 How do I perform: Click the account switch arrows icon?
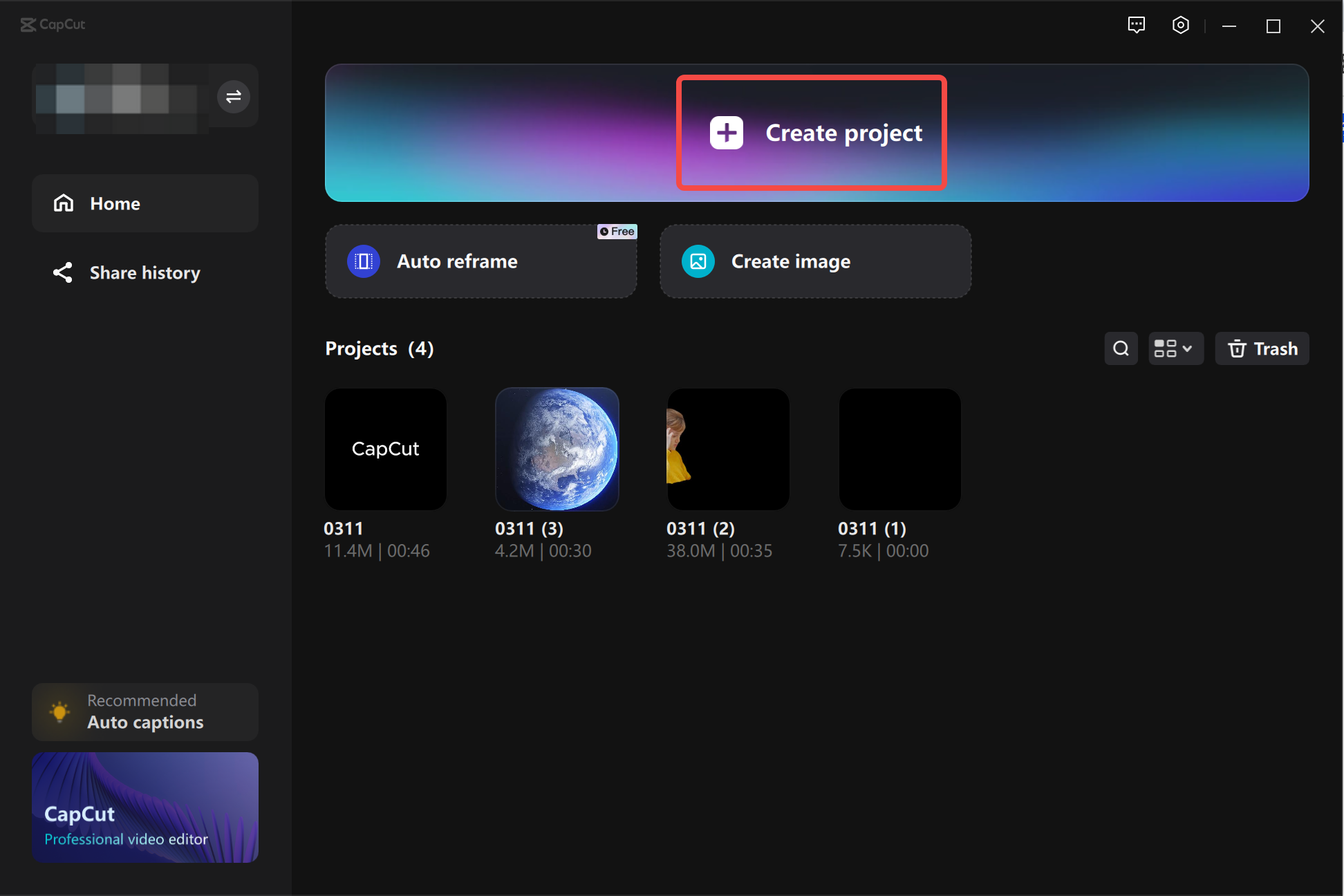234,96
